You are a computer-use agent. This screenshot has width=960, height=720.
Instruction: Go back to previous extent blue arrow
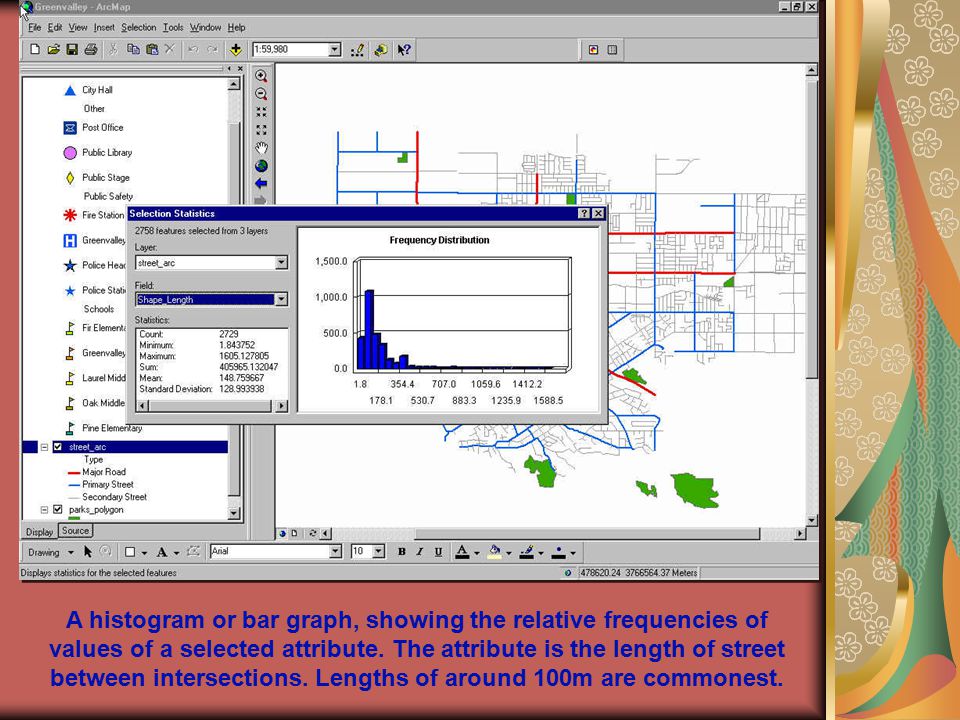261,183
